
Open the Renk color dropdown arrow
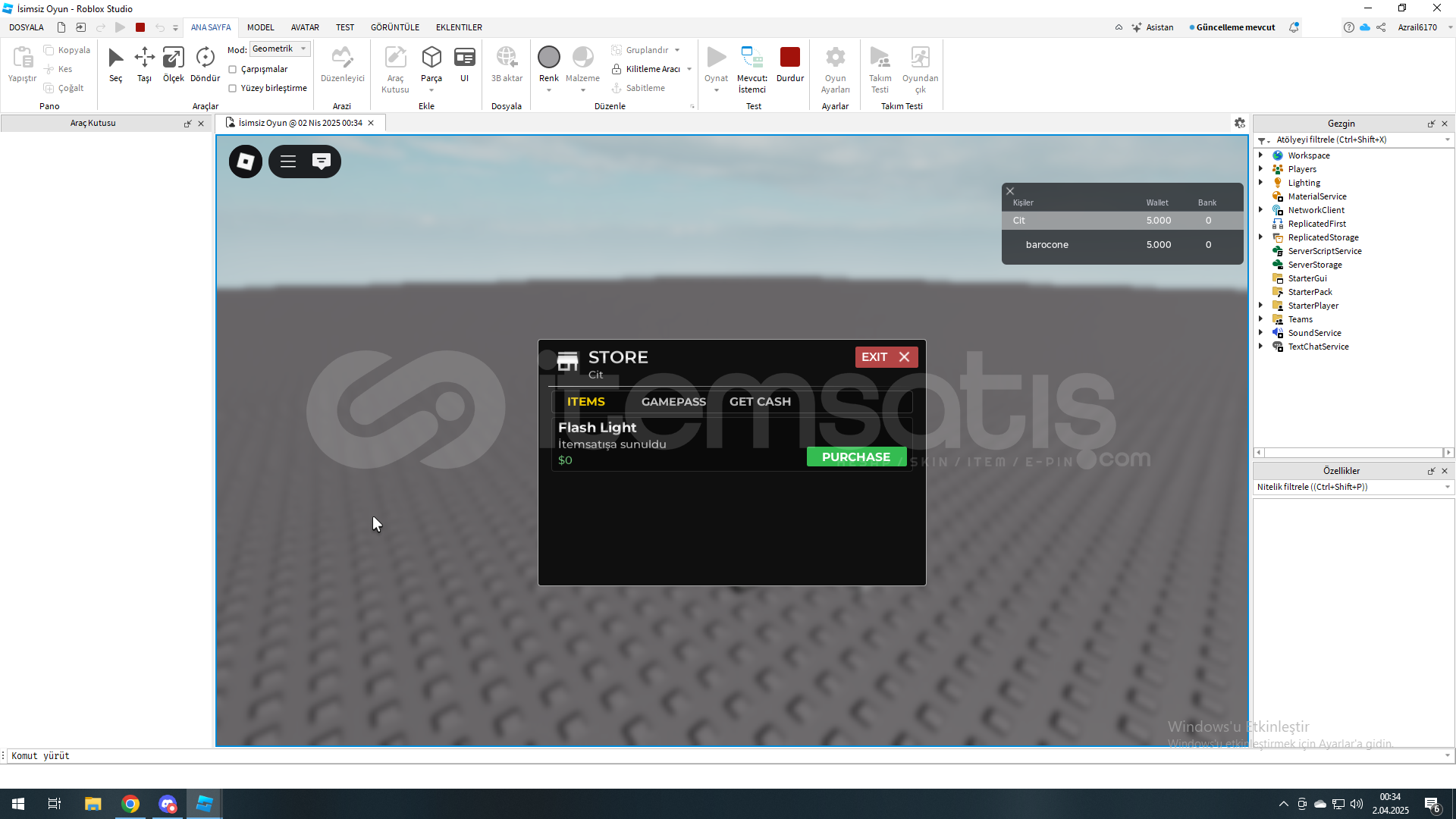pyautogui.click(x=549, y=90)
